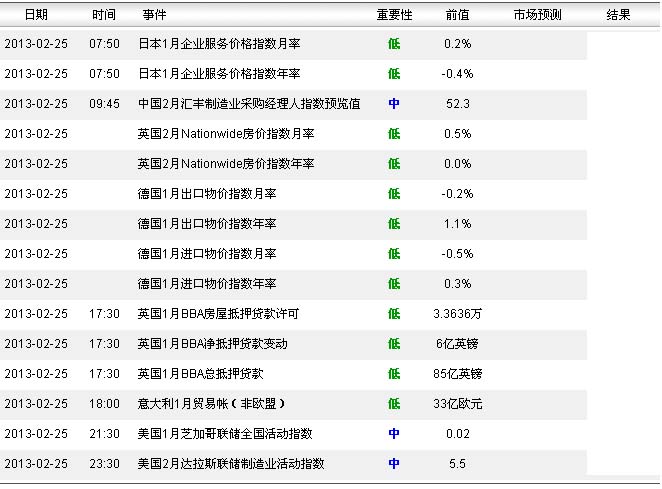
Task: Click the 07:50 time in 日本1月企业服务价格指数月率 row
Action: pyautogui.click(x=104, y=44)
